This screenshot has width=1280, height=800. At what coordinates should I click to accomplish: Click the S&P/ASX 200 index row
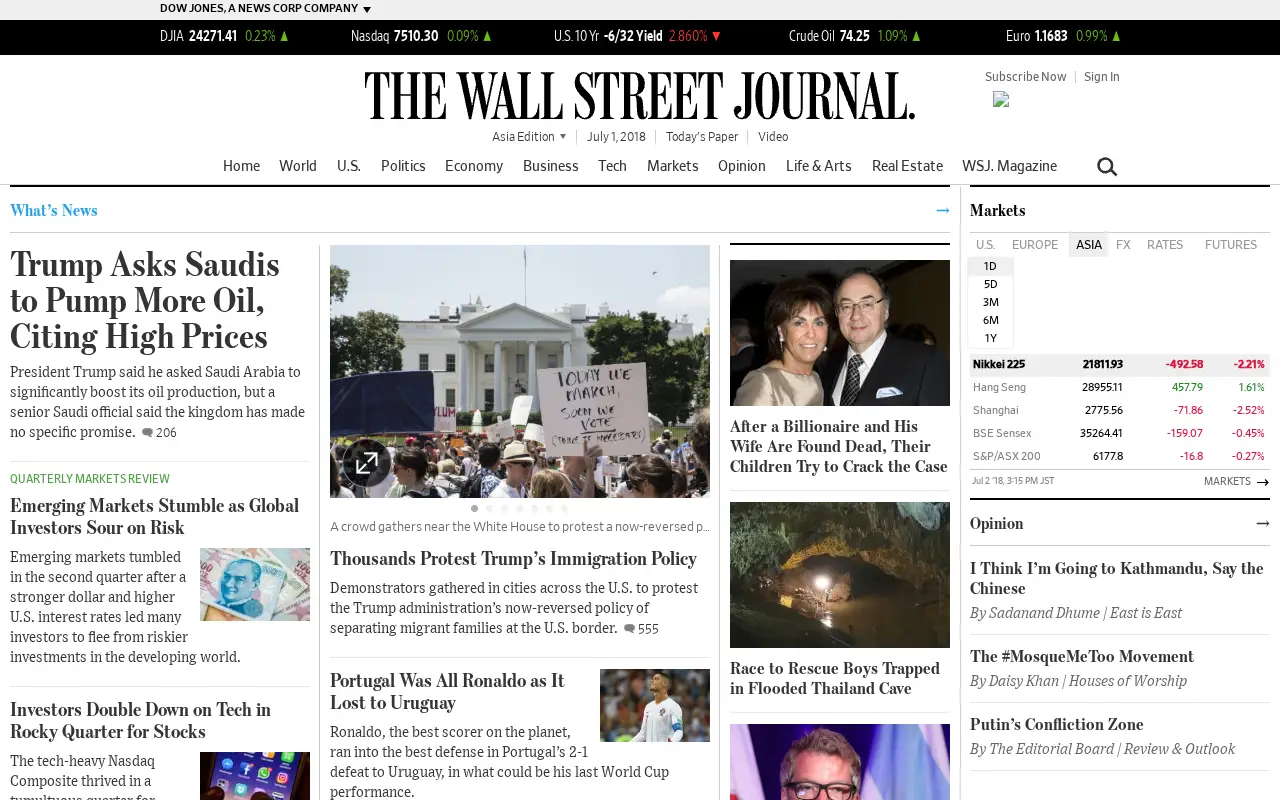[1120, 456]
